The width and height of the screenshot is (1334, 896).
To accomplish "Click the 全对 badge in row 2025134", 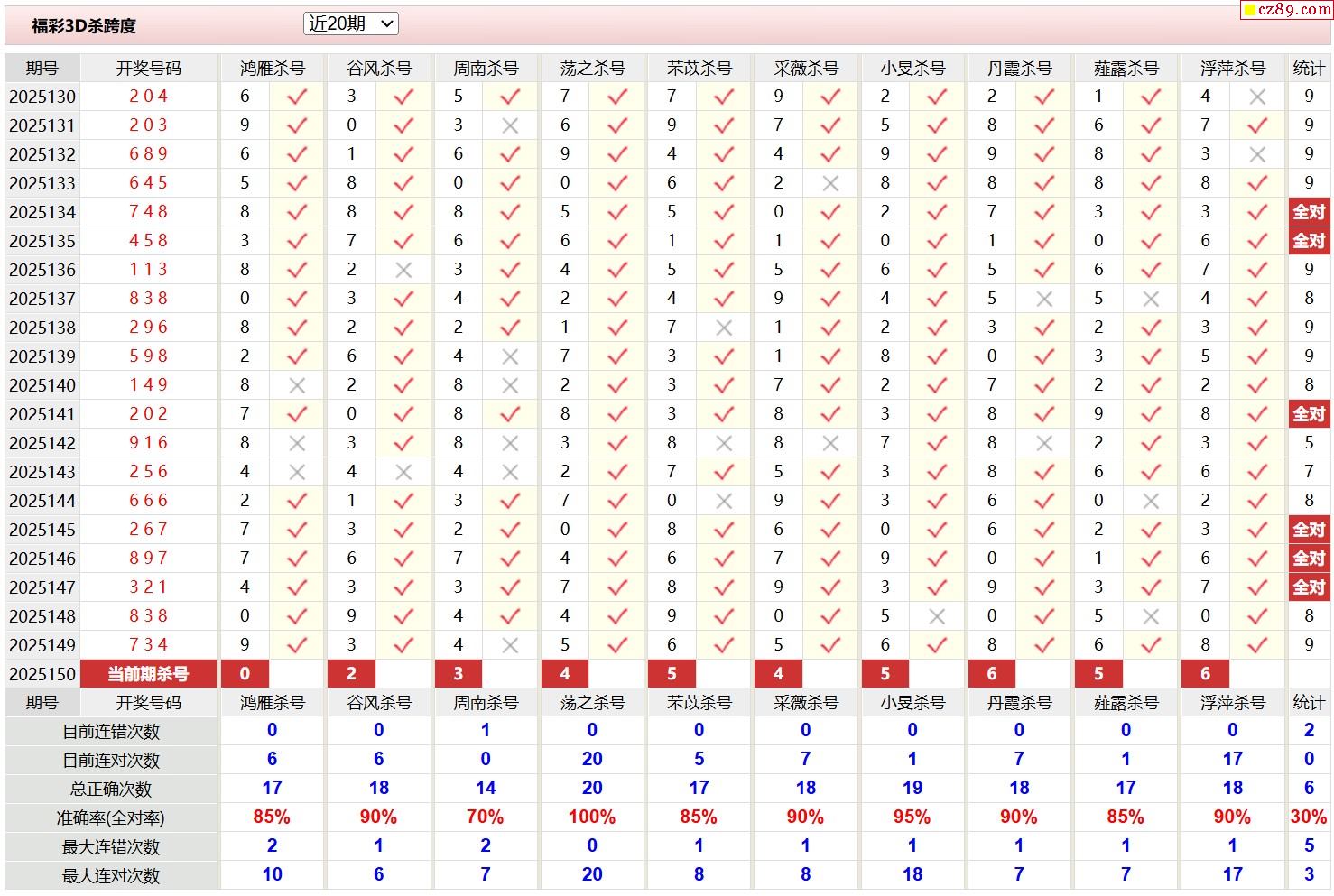I will point(1309,212).
